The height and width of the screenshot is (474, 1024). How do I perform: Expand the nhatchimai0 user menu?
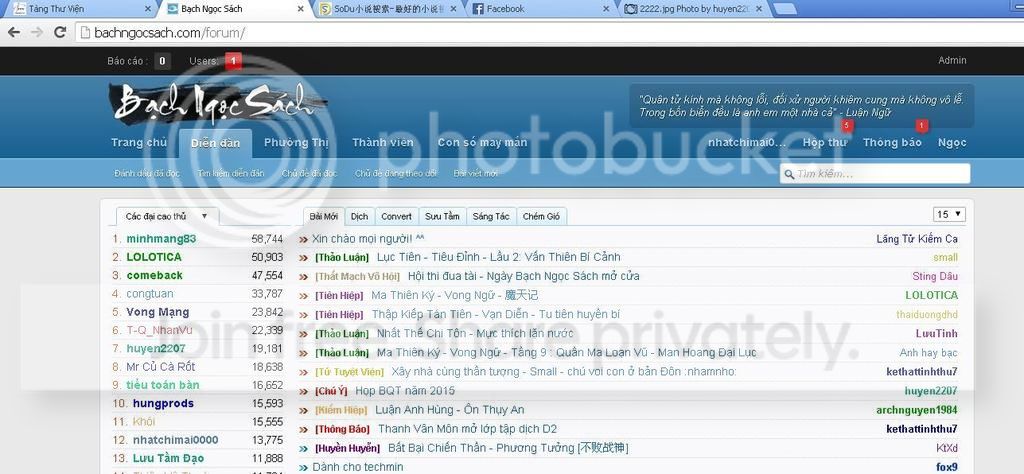click(746, 143)
